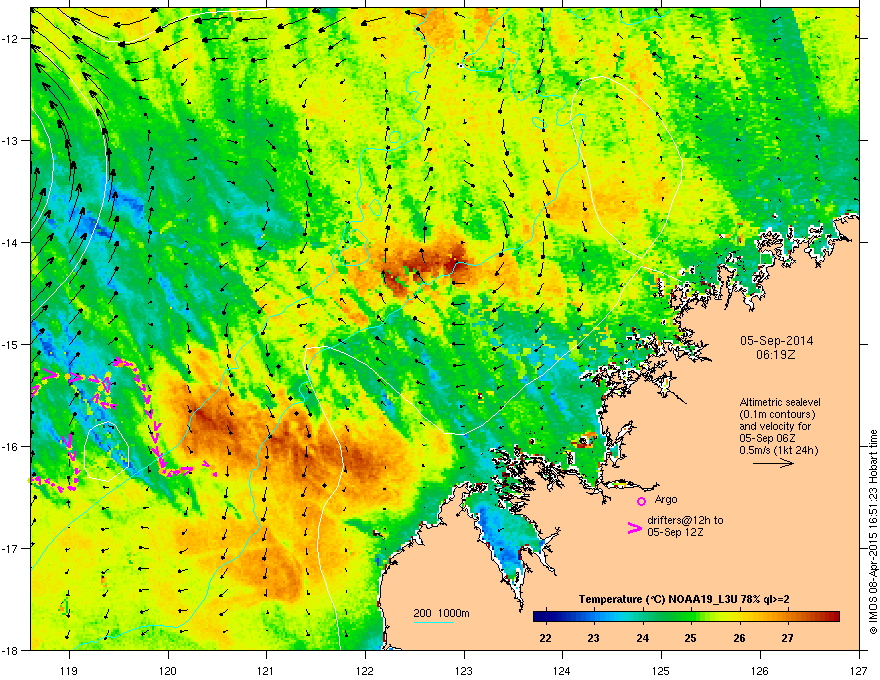Click the Temperature NOAA19_L3U colorbar title
880x680 pixels.
pos(684,599)
